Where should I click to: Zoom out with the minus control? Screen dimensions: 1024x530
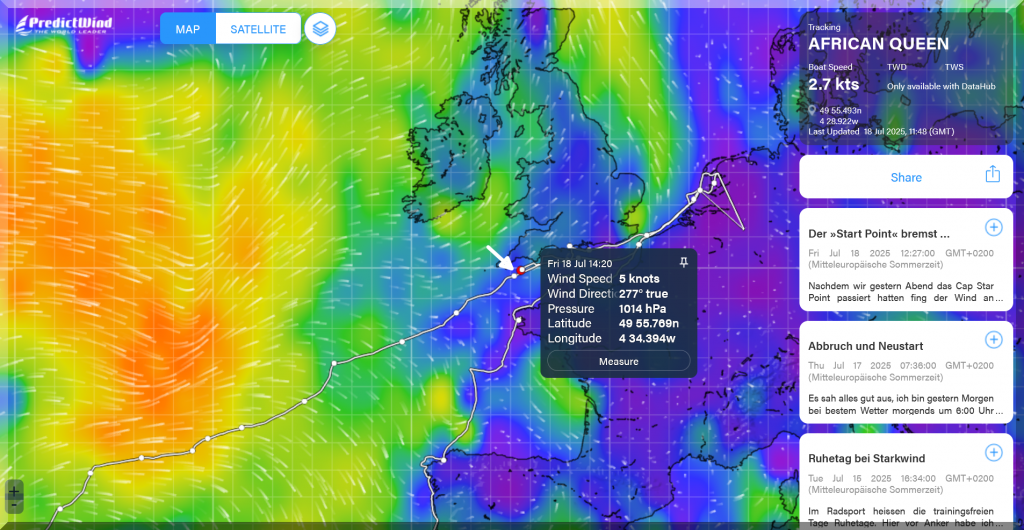click(x=14, y=506)
